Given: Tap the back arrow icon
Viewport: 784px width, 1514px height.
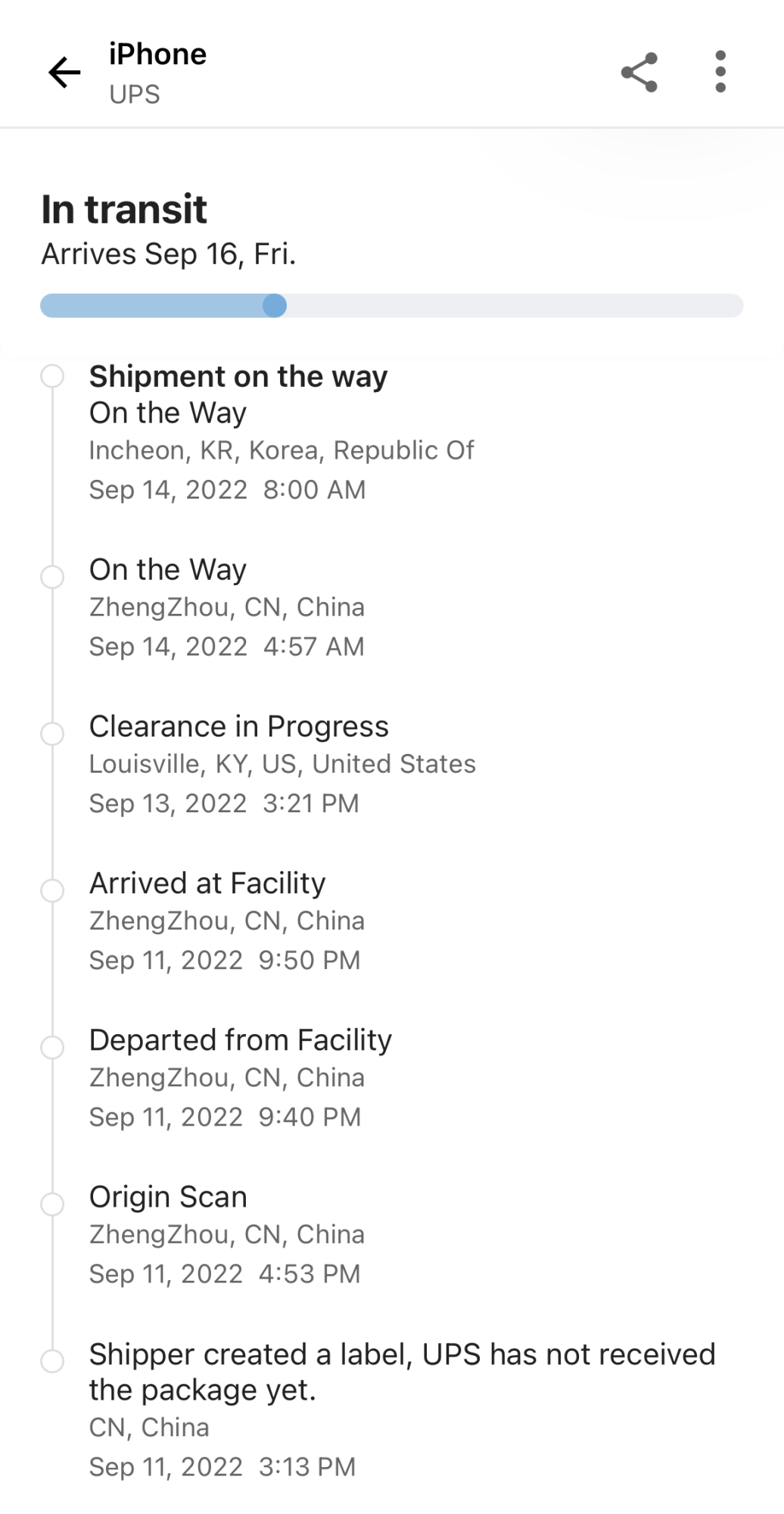Looking at the screenshot, I should pos(64,73).
